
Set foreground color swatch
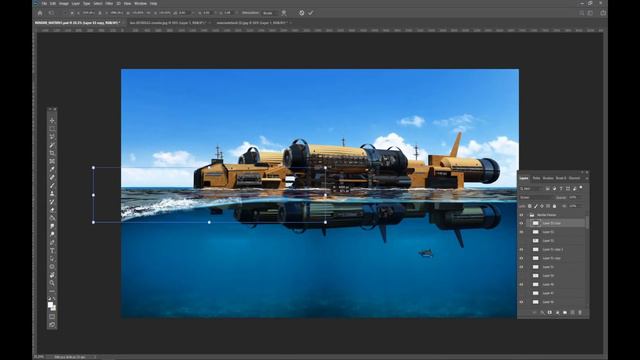click(50, 304)
